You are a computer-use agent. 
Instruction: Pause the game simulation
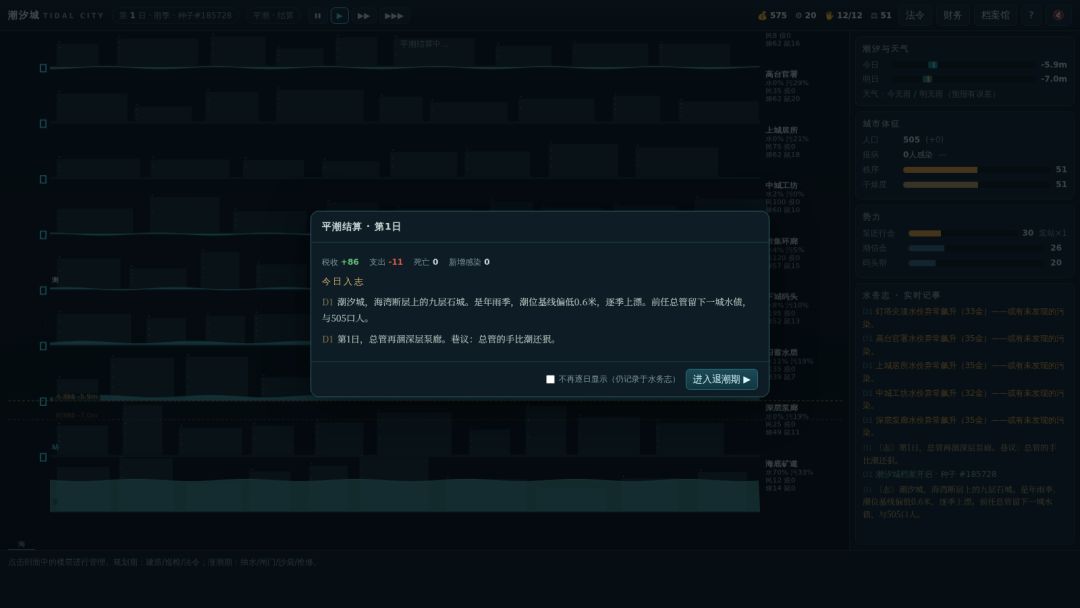318,15
